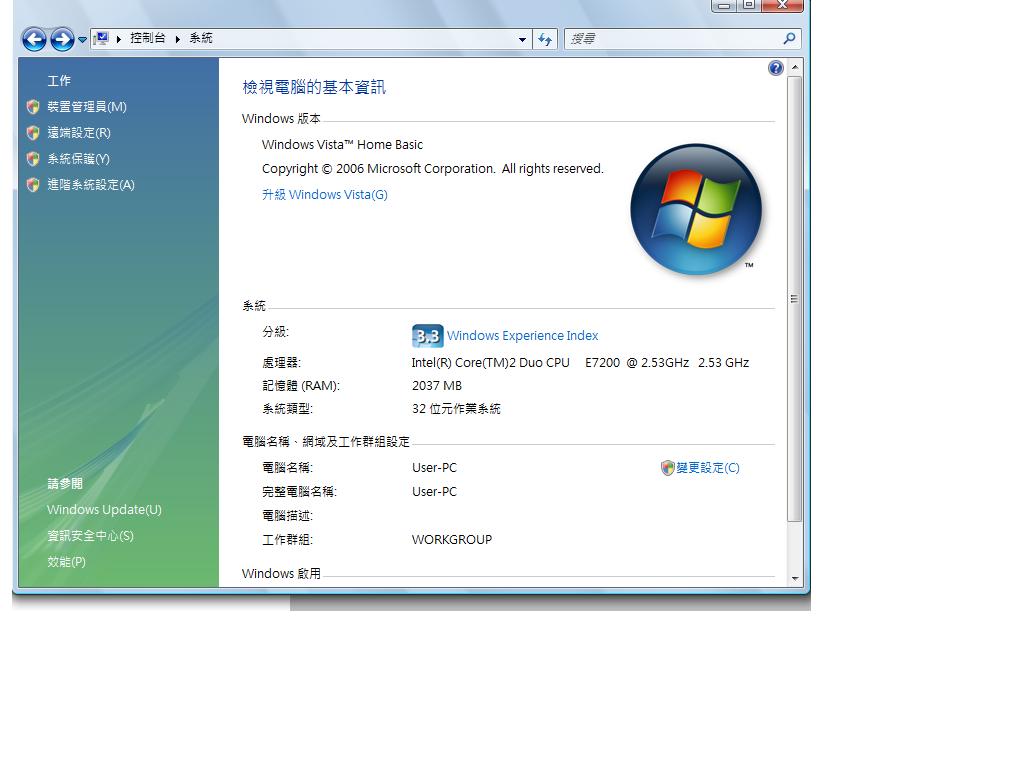Open the address bar history dropdown
Viewport: 1024px width, 768px height.
522,39
